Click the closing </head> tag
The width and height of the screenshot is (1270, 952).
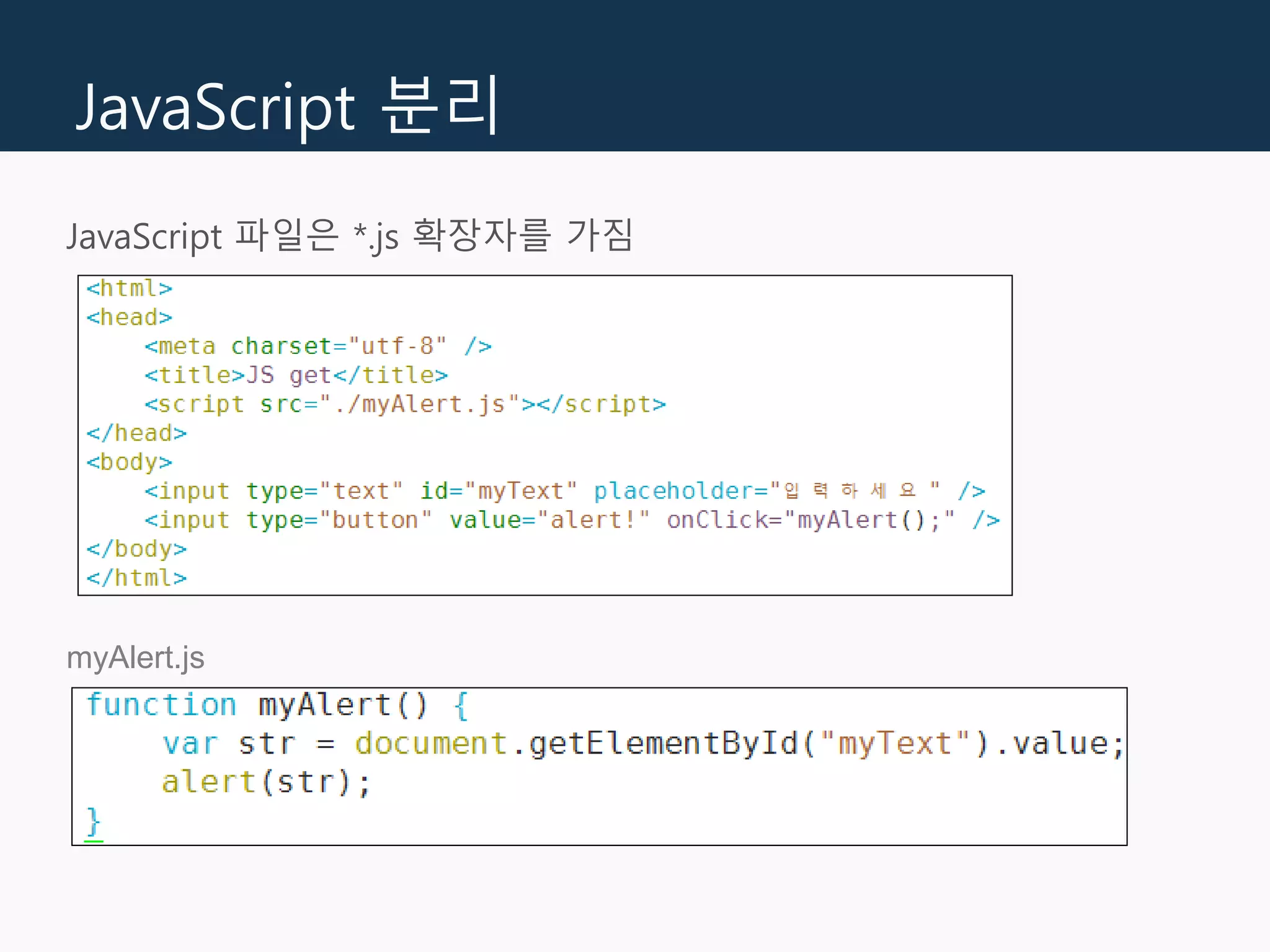tap(136, 433)
